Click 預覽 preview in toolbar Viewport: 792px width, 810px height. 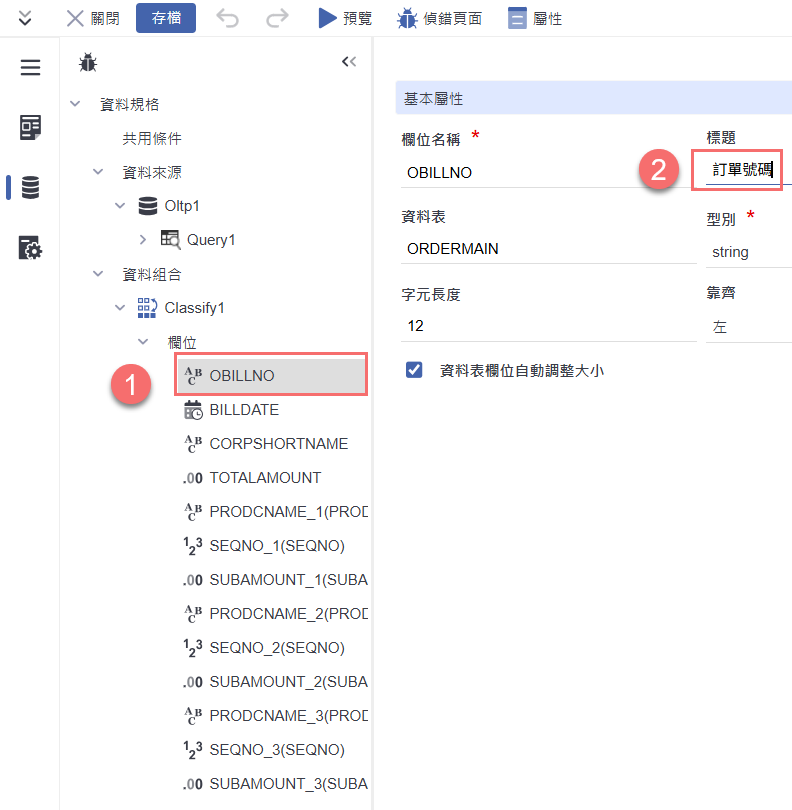coord(345,18)
